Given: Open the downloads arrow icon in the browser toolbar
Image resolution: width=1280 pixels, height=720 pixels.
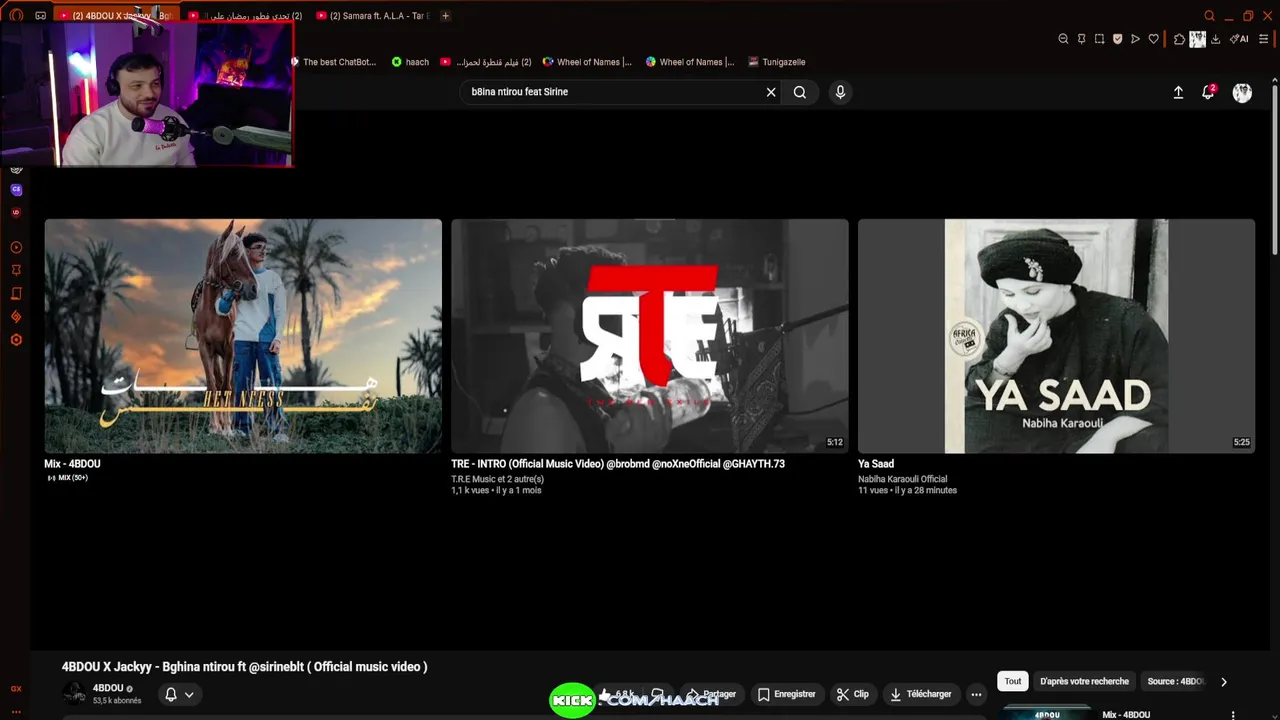Looking at the screenshot, I should click(1215, 39).
